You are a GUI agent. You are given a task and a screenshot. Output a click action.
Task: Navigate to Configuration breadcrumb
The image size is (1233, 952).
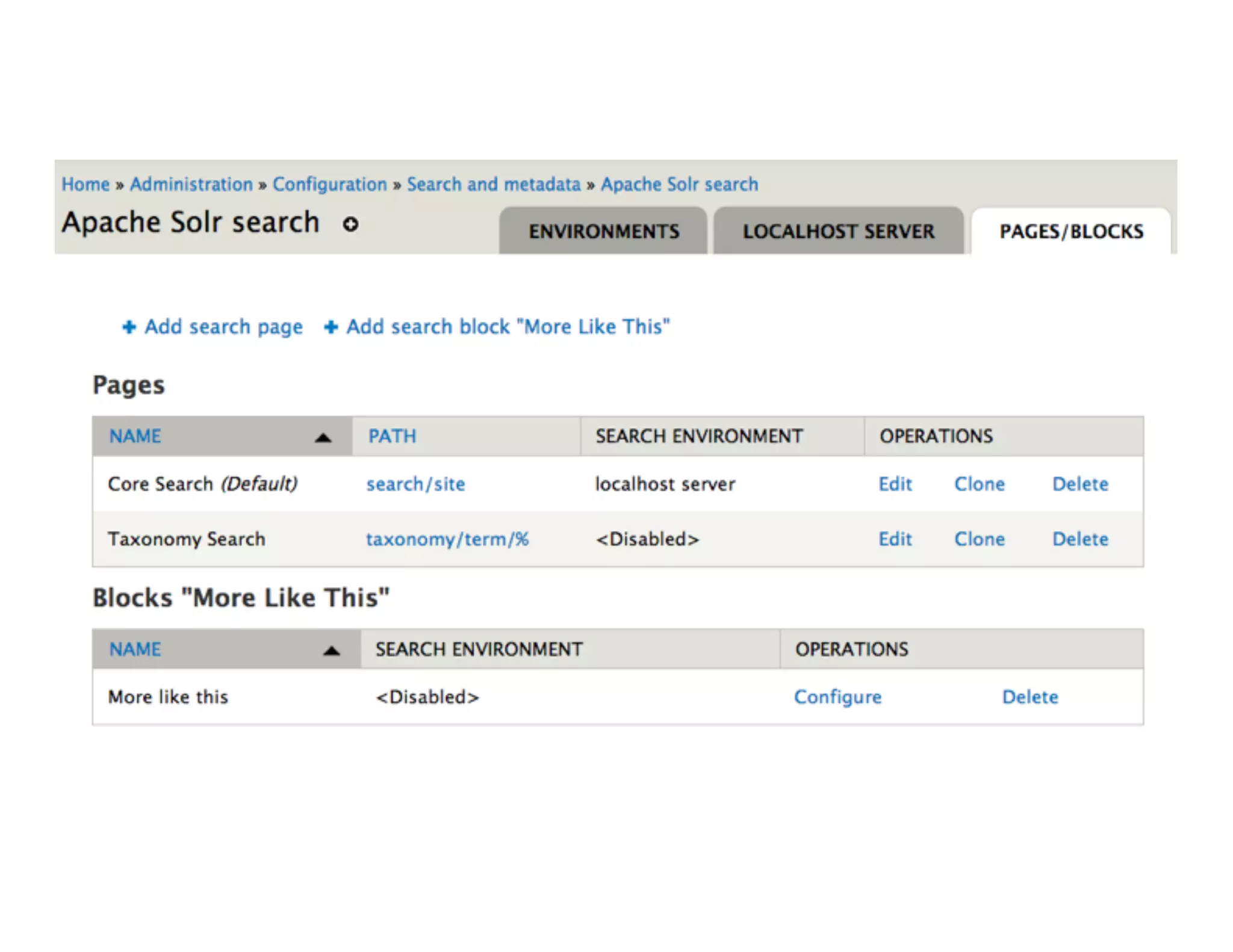329,184
